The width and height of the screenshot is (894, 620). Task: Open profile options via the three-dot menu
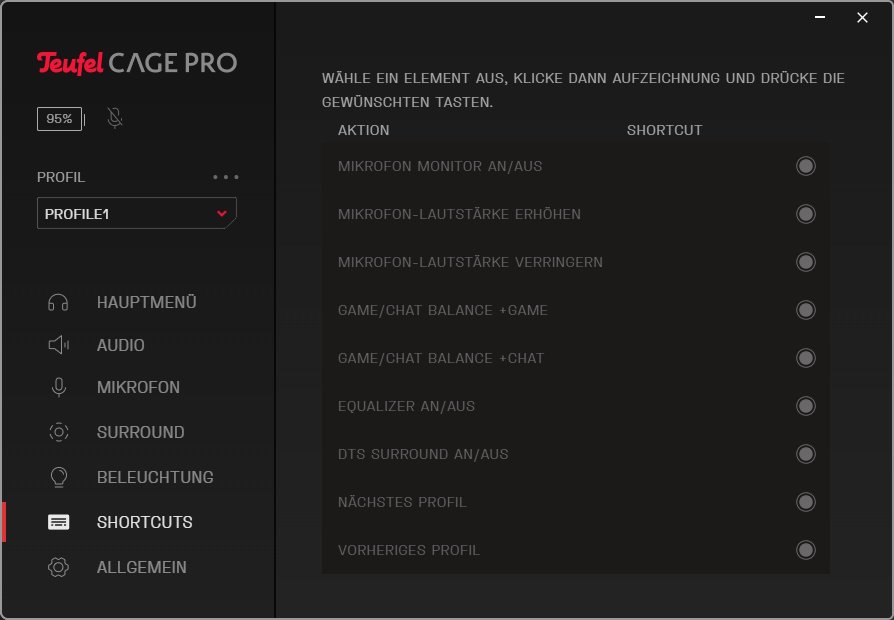pyautogui.click(x=226, y=177)
